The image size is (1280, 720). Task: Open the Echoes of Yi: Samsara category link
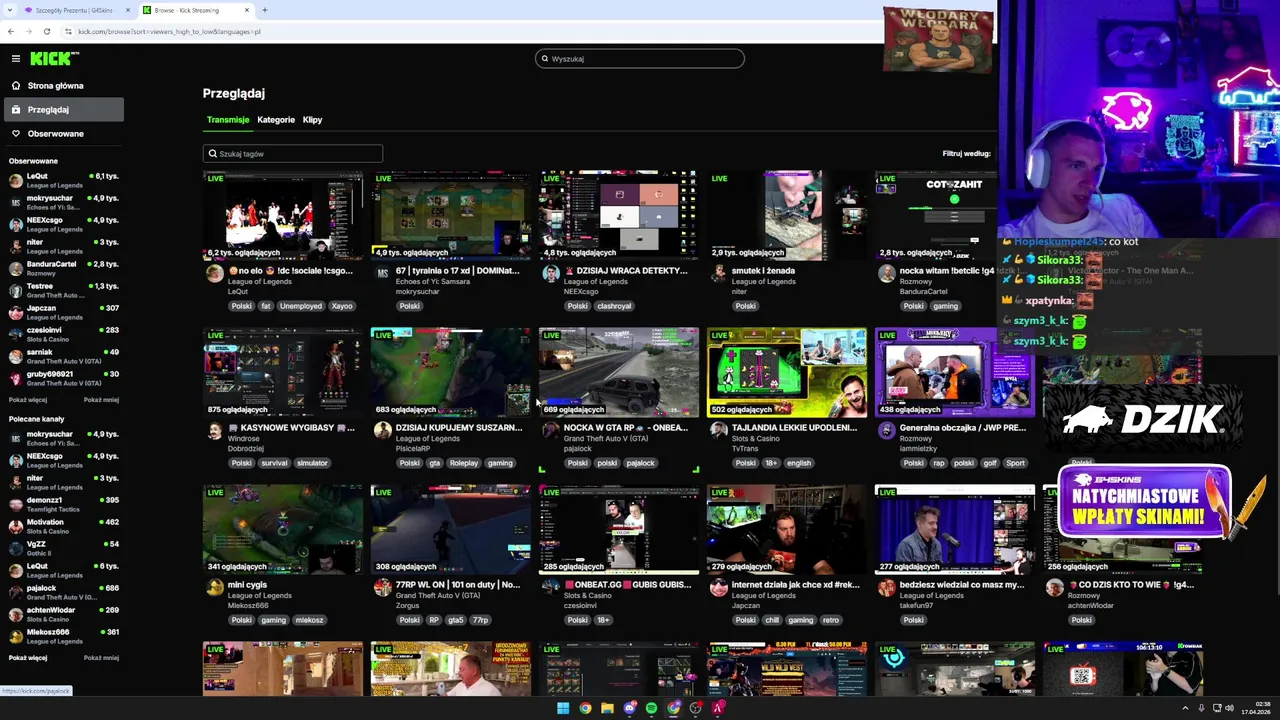click(x=432, y=281)
